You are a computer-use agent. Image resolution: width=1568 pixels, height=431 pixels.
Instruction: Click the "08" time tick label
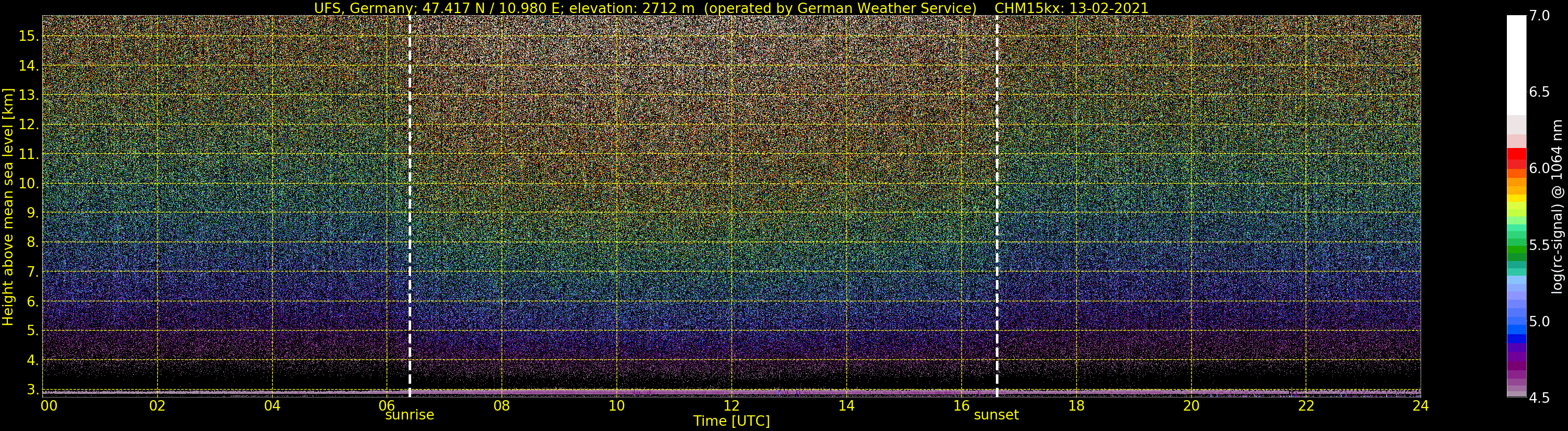tap(502, 406)
